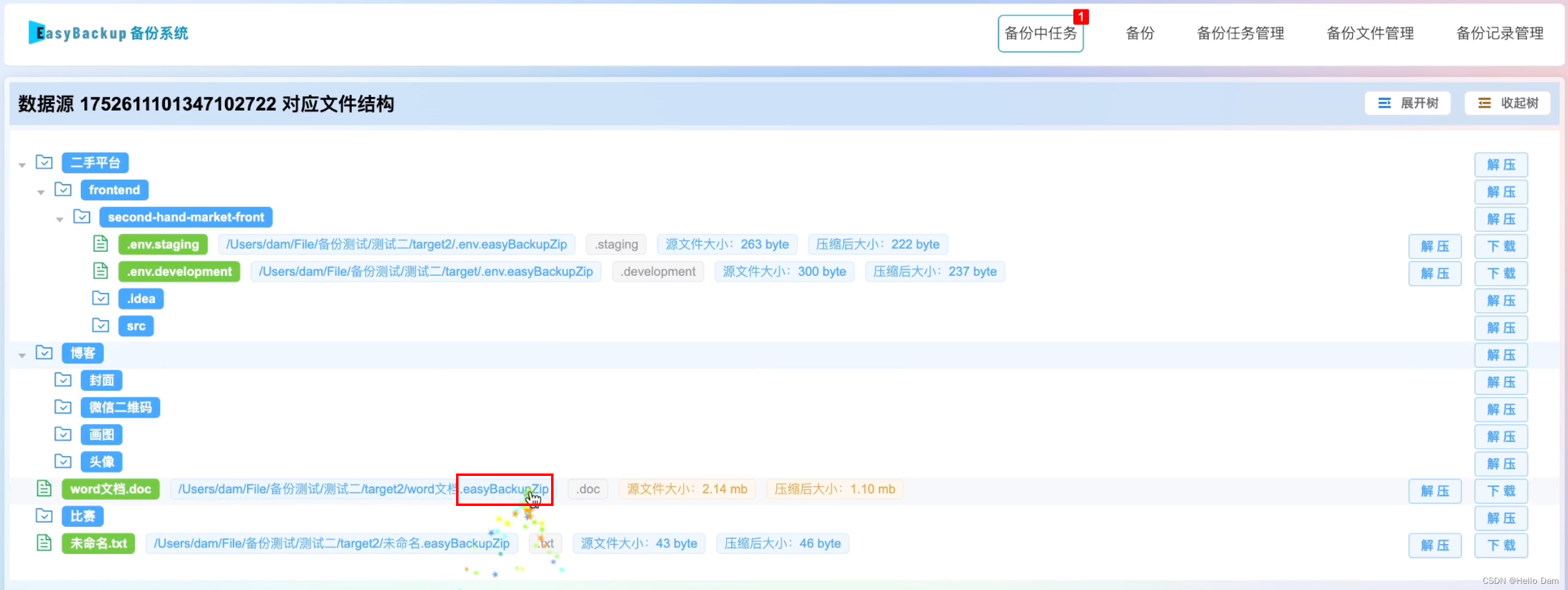The width and height of the screenshot is (1568, 590).
Task: Click 下载 in the 未命名.txt row
Action: pyautogui.click(x=1501, y=545)
